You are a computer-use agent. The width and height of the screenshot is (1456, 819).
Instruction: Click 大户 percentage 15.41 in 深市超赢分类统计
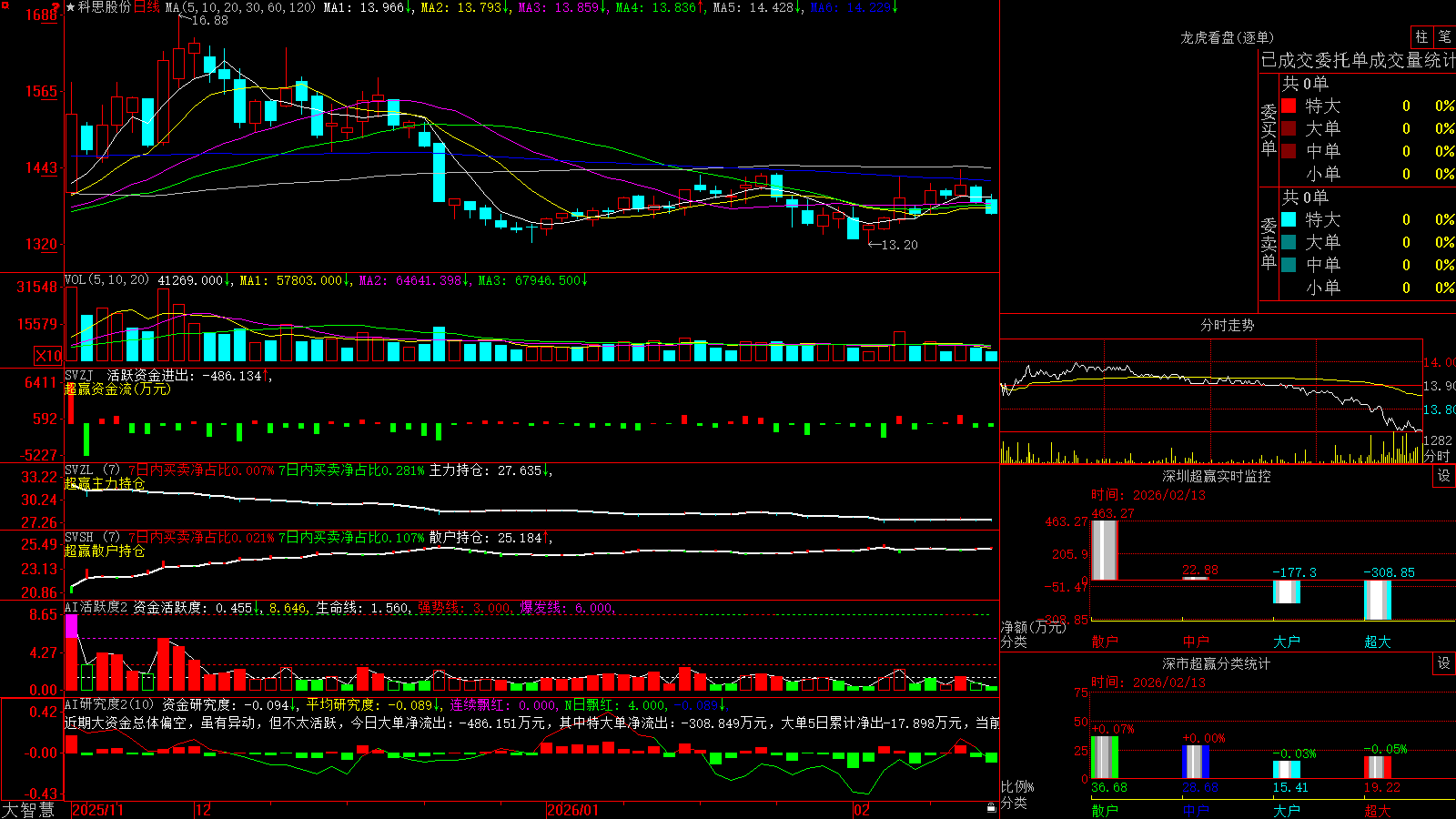1291,787
